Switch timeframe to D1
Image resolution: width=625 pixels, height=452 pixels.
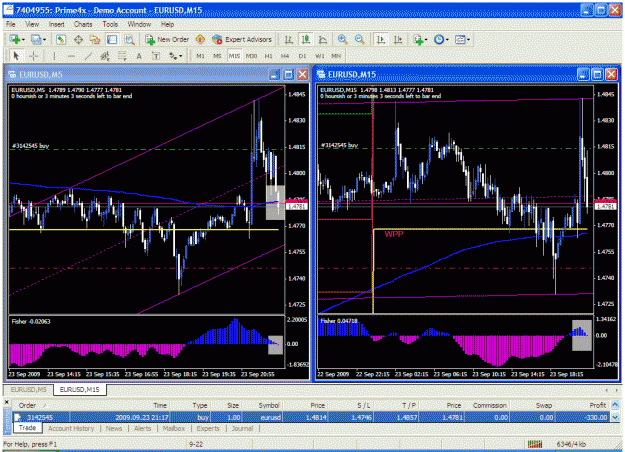click(302, 56)
